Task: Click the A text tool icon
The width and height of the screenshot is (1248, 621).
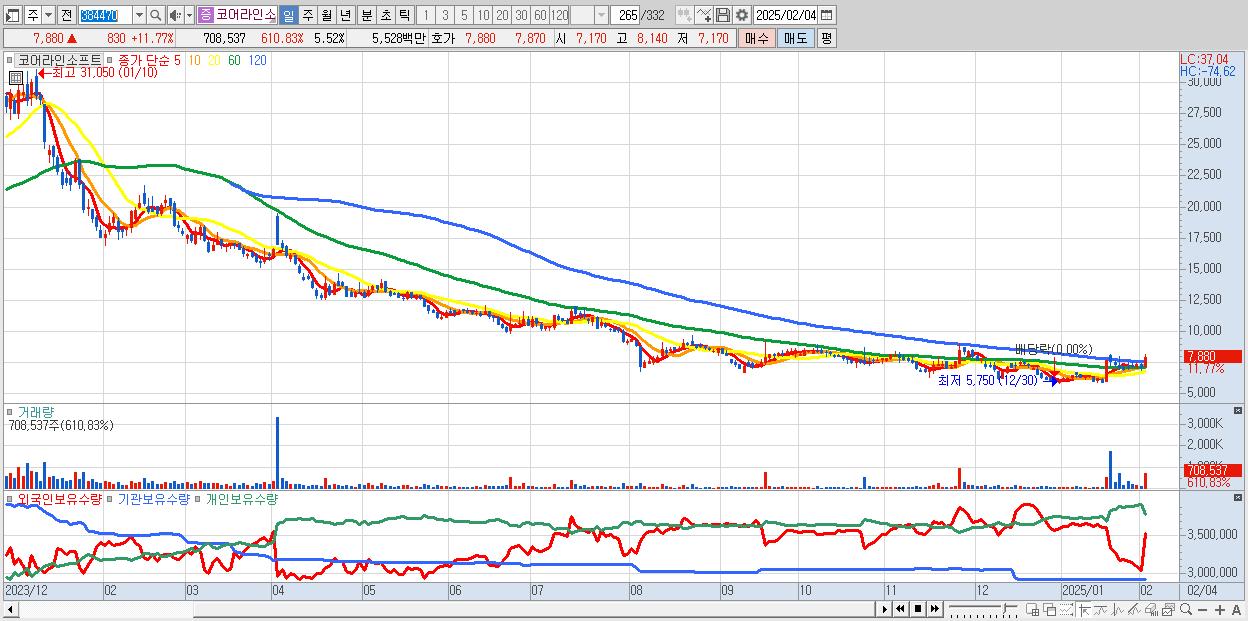Action: click(1237, 610)
